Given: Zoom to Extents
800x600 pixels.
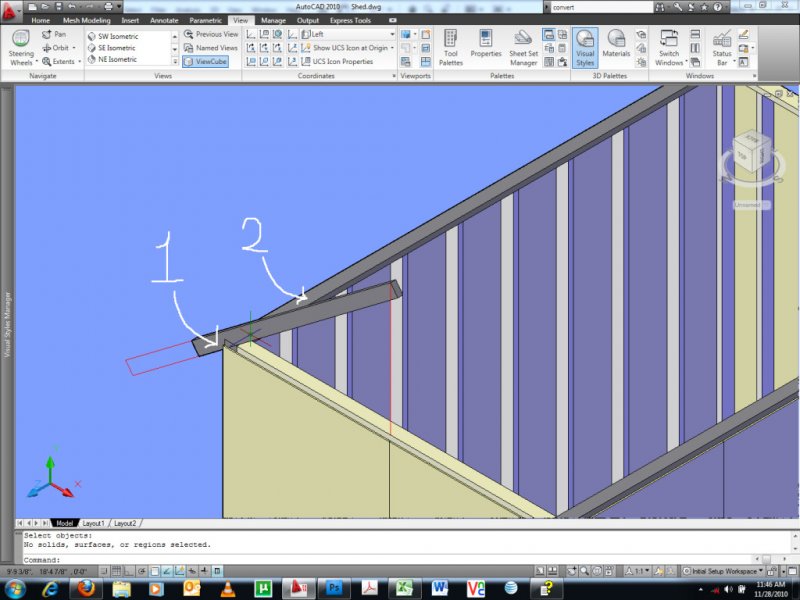Looking at the screenshot, I should click(58, 61).
